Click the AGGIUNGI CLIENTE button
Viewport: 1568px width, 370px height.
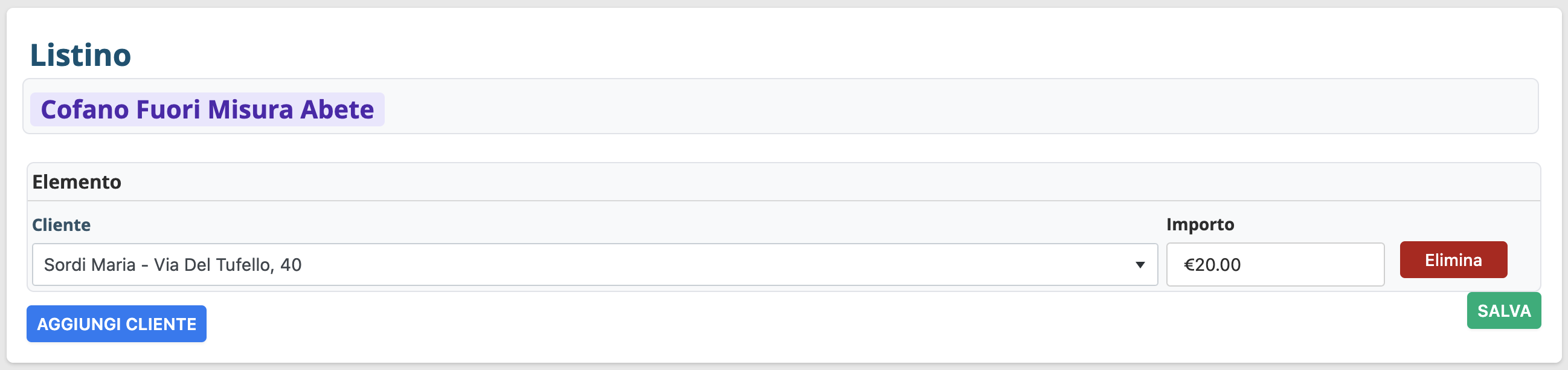116,323
